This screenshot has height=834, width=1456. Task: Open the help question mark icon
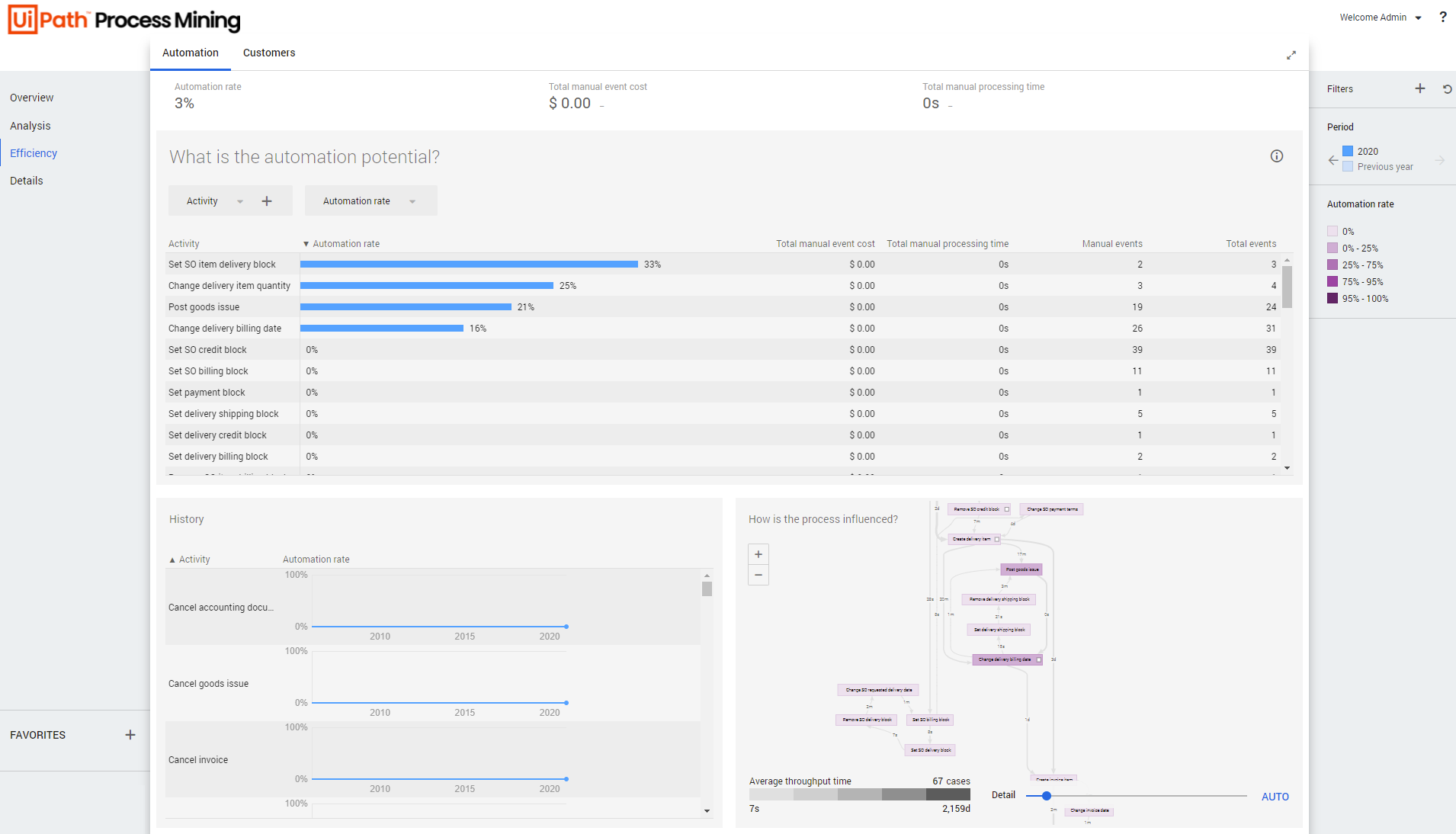coord(1442,18)
